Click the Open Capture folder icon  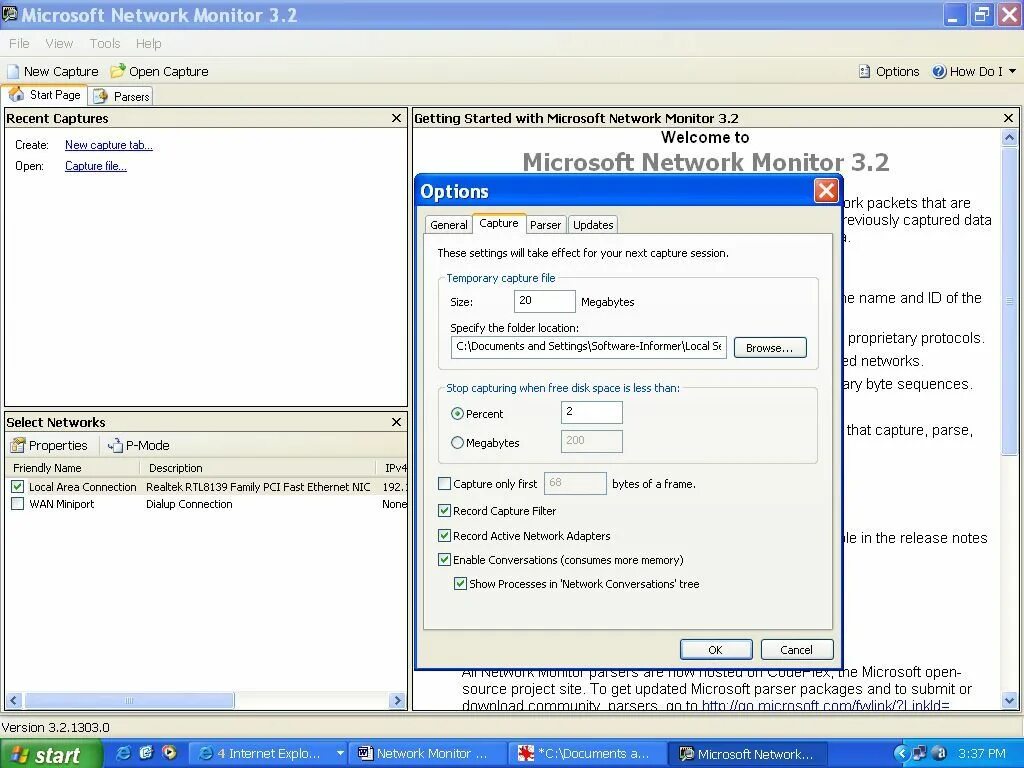(x=118, y=71)
